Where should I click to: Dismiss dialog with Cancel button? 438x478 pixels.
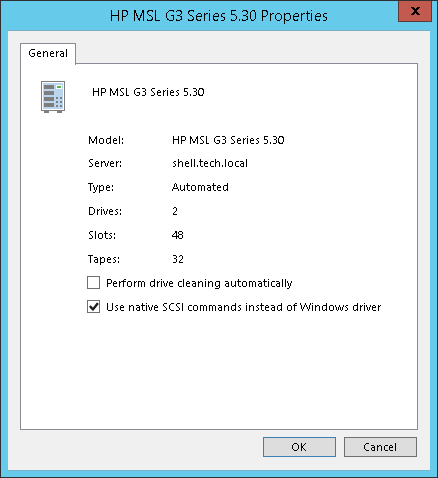click(x=380, y=447)
